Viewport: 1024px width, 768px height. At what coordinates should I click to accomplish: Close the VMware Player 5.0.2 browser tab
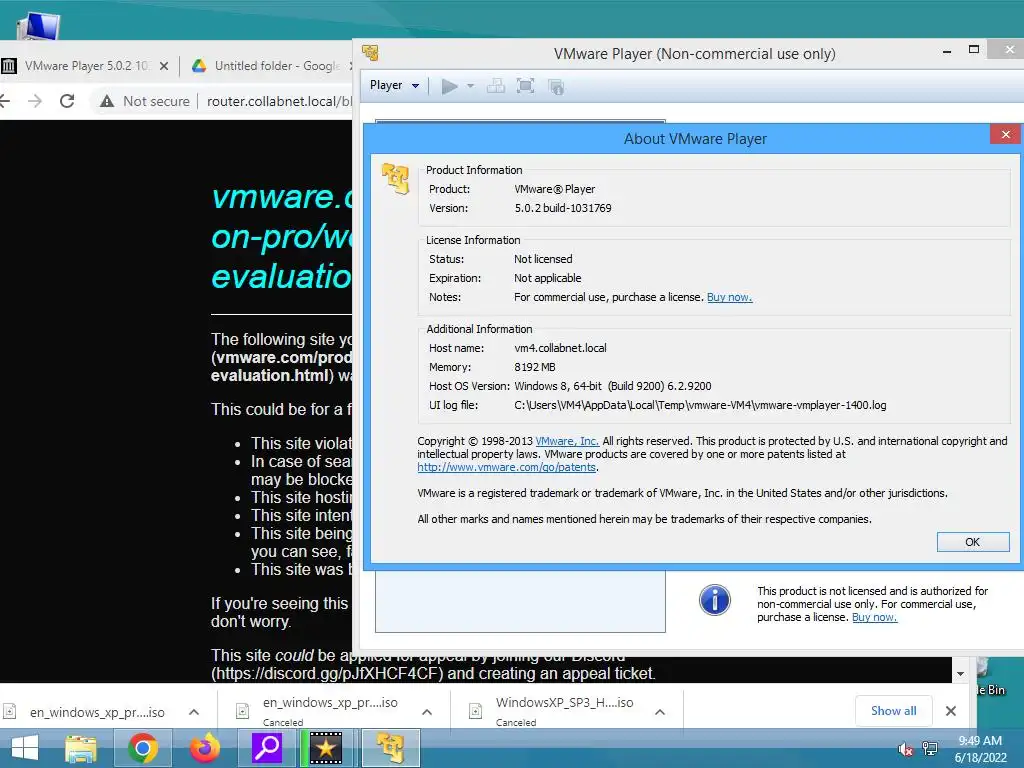[164, 66]
